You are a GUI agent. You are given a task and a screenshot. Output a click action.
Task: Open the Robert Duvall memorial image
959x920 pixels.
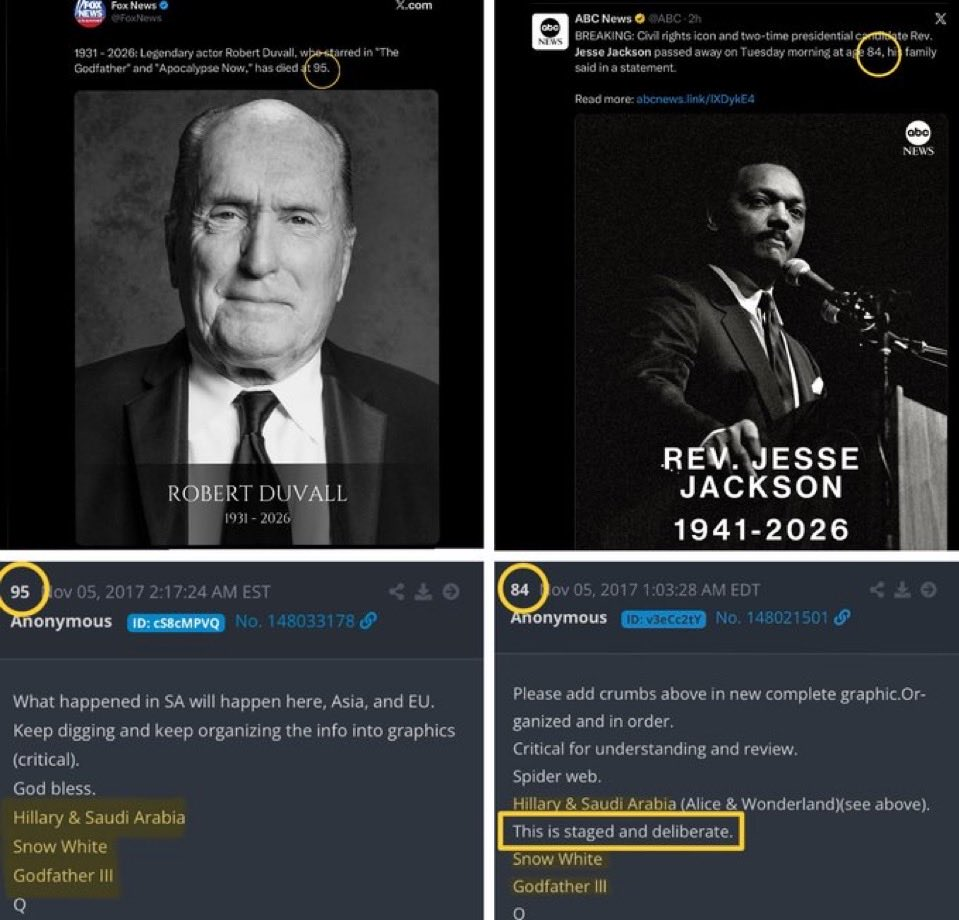coord(256,317)
